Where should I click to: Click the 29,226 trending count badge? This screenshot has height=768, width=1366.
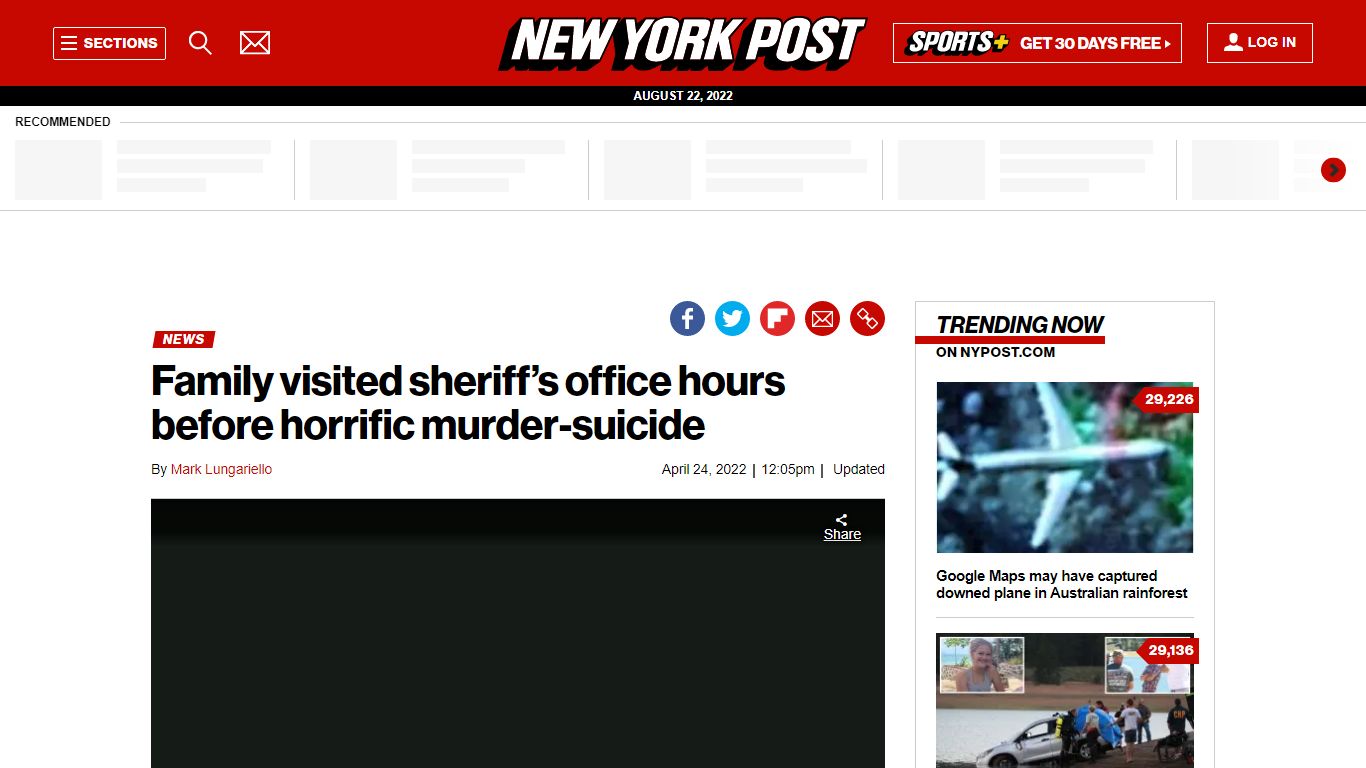click(x=1167, y=399)
